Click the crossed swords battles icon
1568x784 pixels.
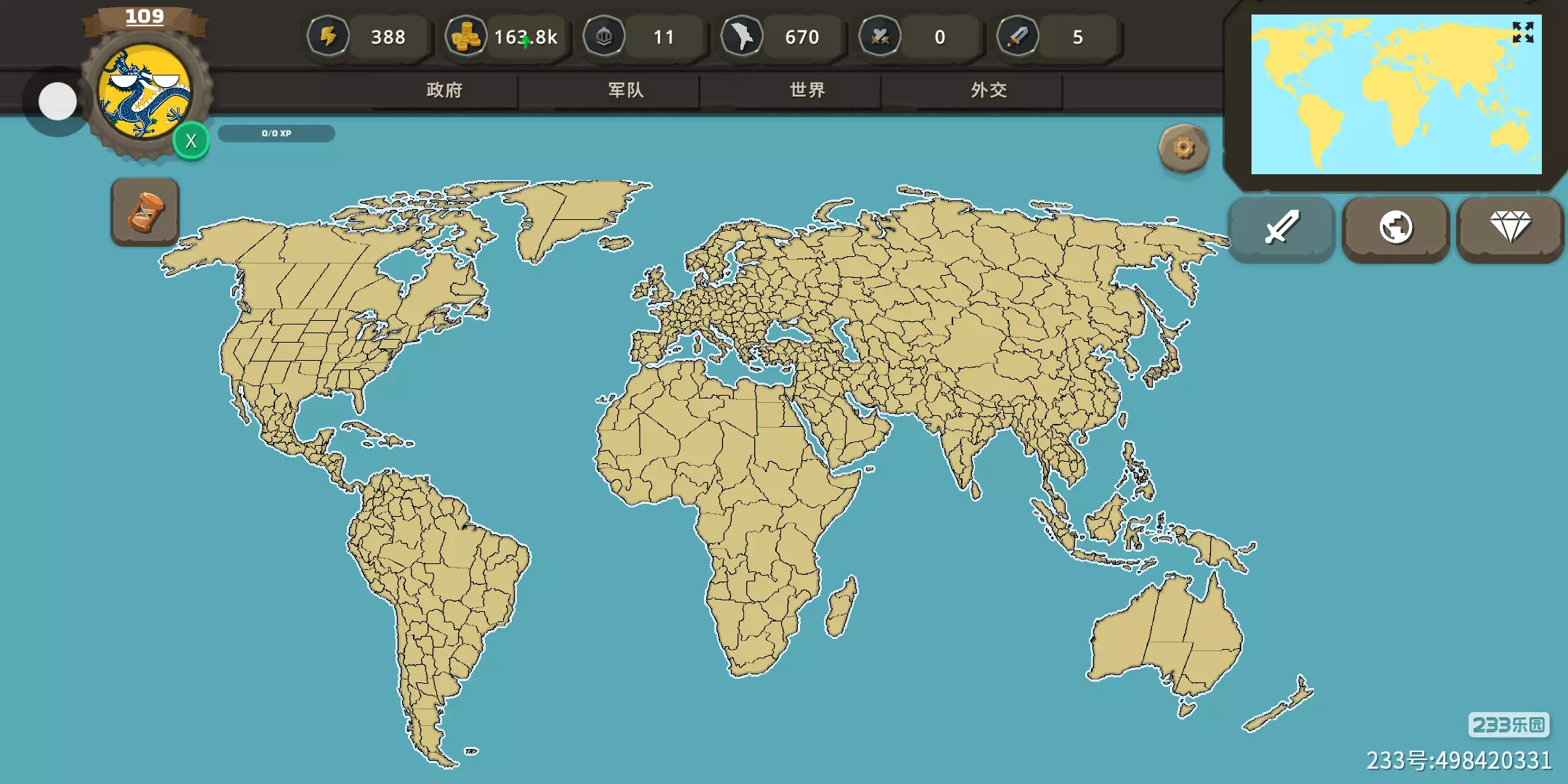[x=880, y=36]
